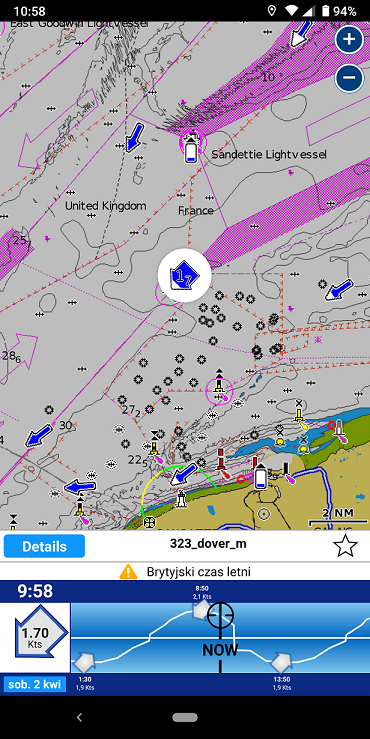
Task: Add 323_dover_m to favorites star
Action: (345, 546)
